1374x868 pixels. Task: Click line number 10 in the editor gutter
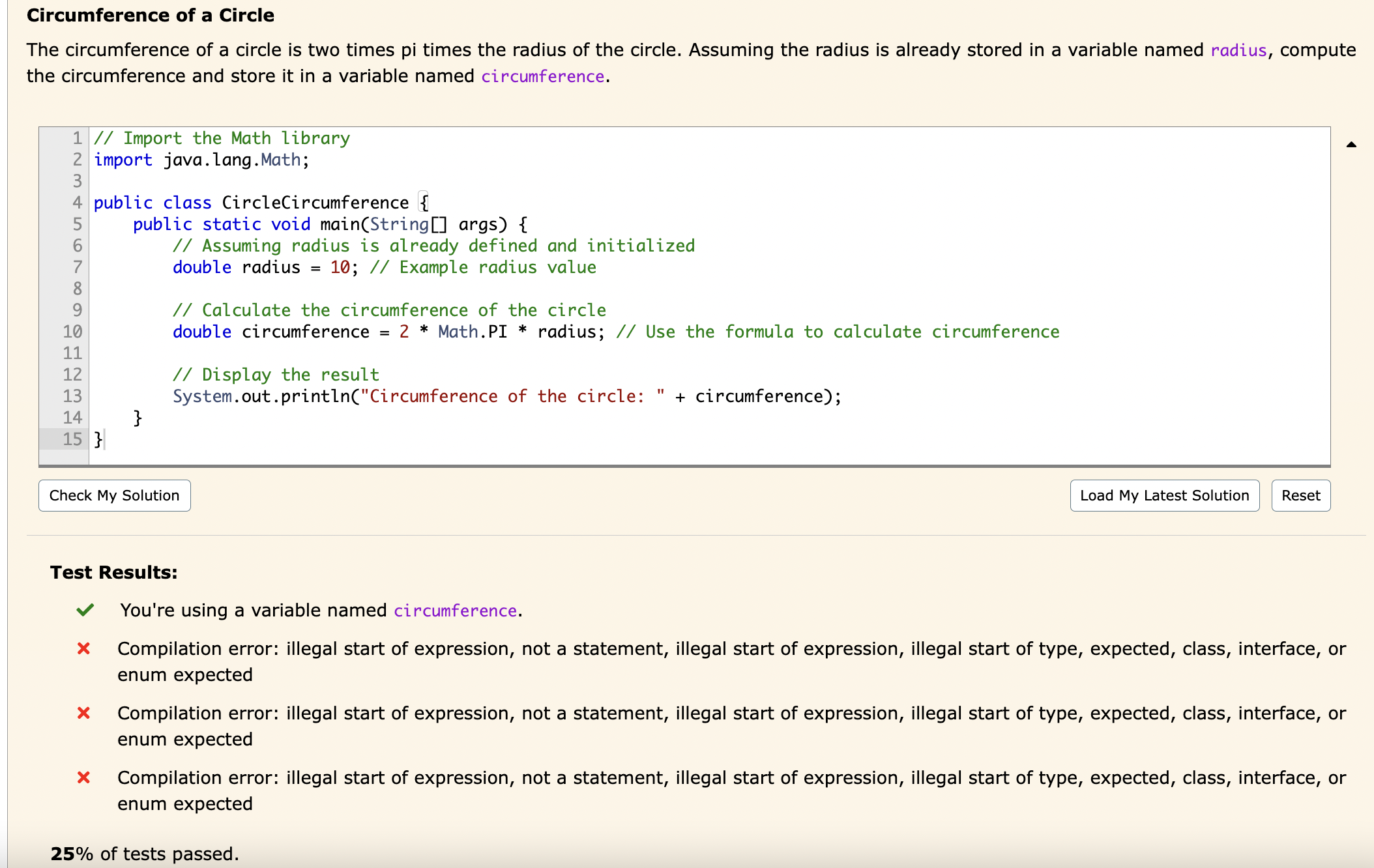[x=72, y=332]
